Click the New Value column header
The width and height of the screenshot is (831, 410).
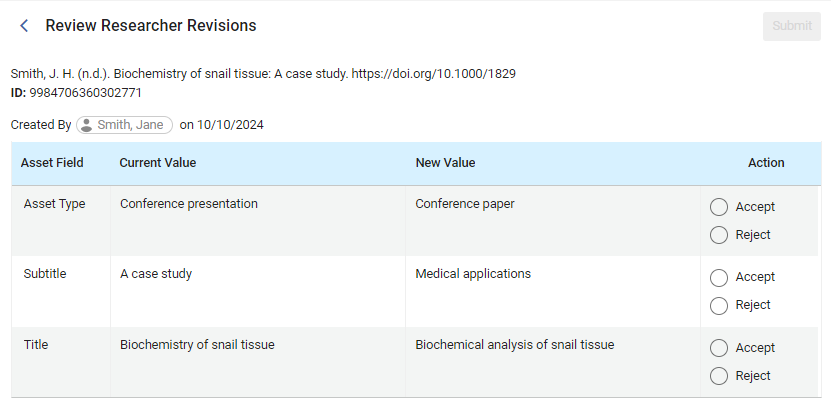(445, 163)
